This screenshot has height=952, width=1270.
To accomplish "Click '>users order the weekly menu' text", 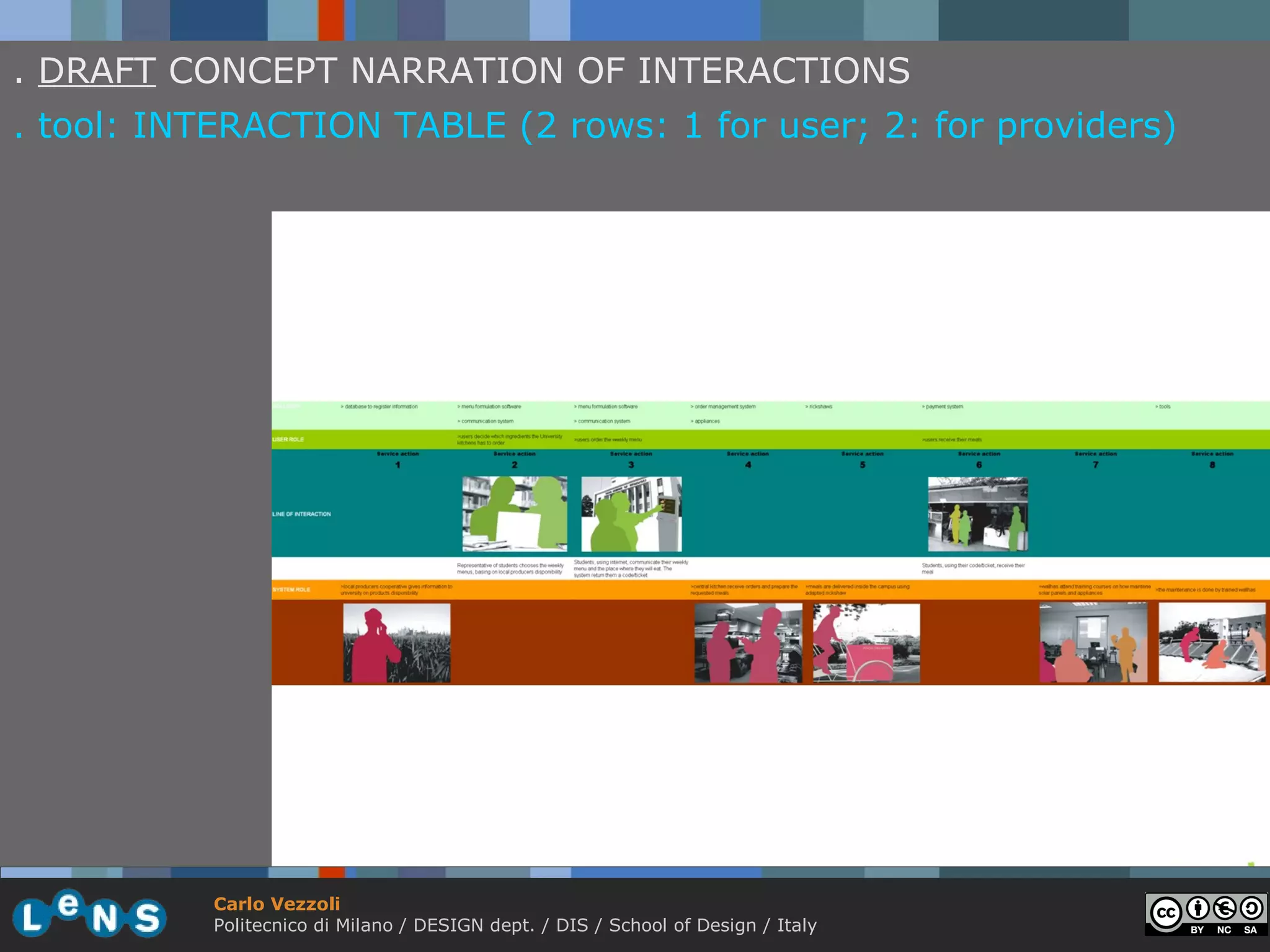I will pos(608,439).
